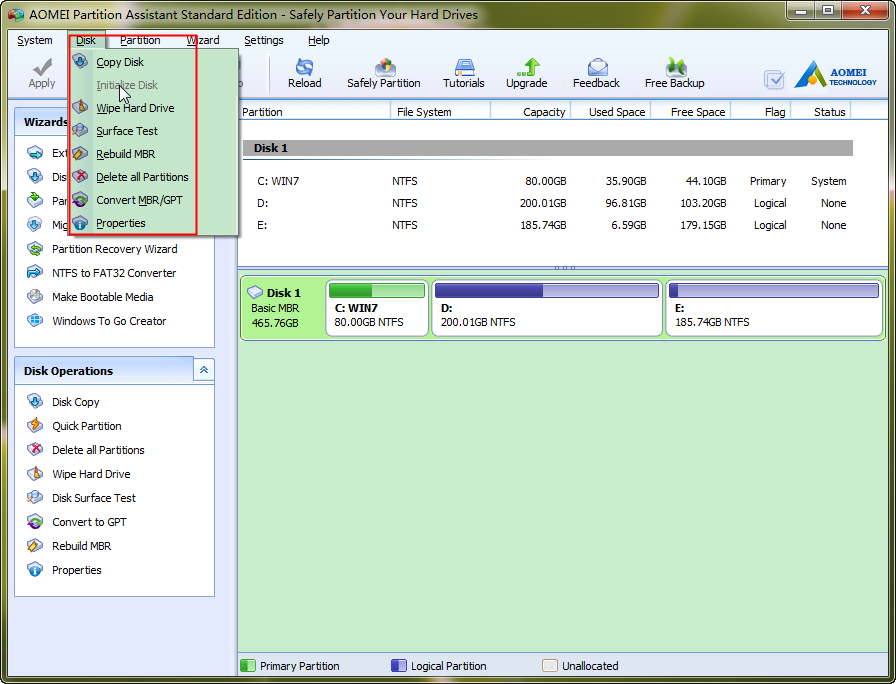Click the Disk Copy icon in Disk Operations
The height and width of the screenshot is (684, 896).
pos(35,401)
